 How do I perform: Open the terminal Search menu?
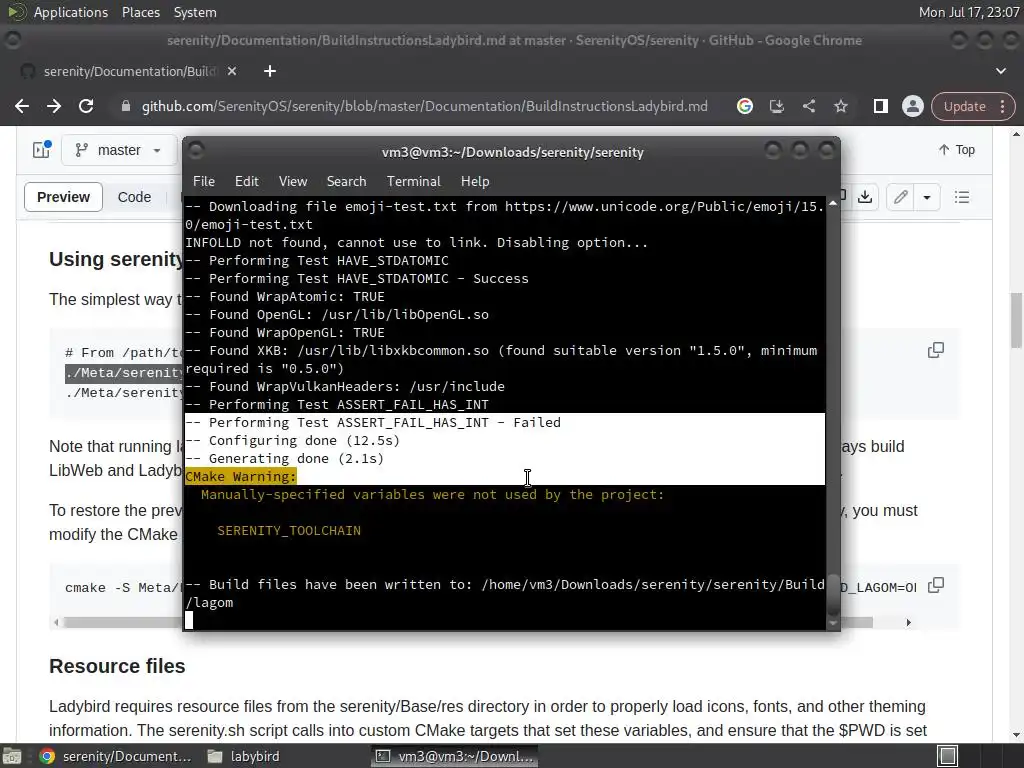(x=346, y=182)
